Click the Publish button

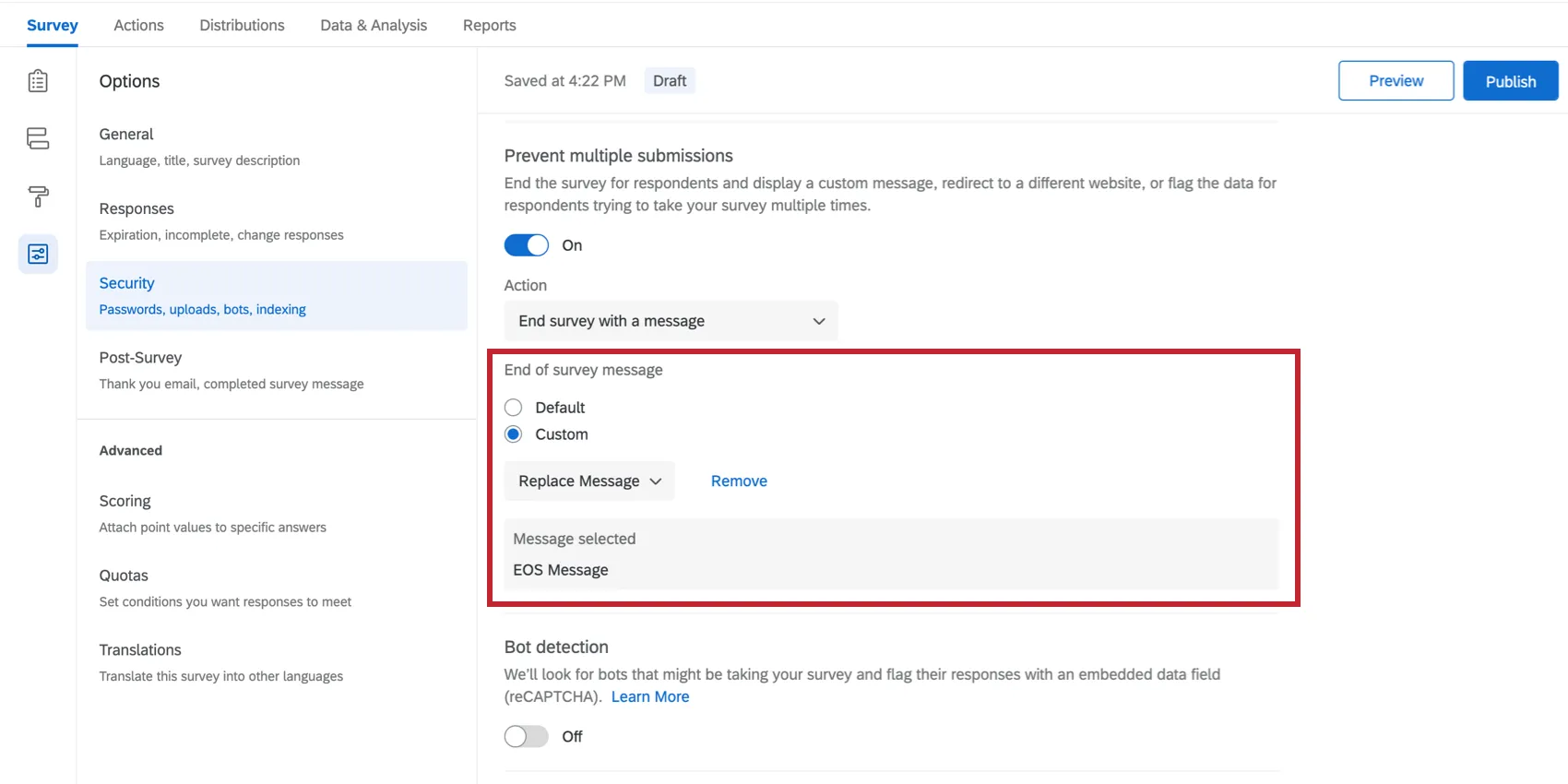(x=1510, y=81)
